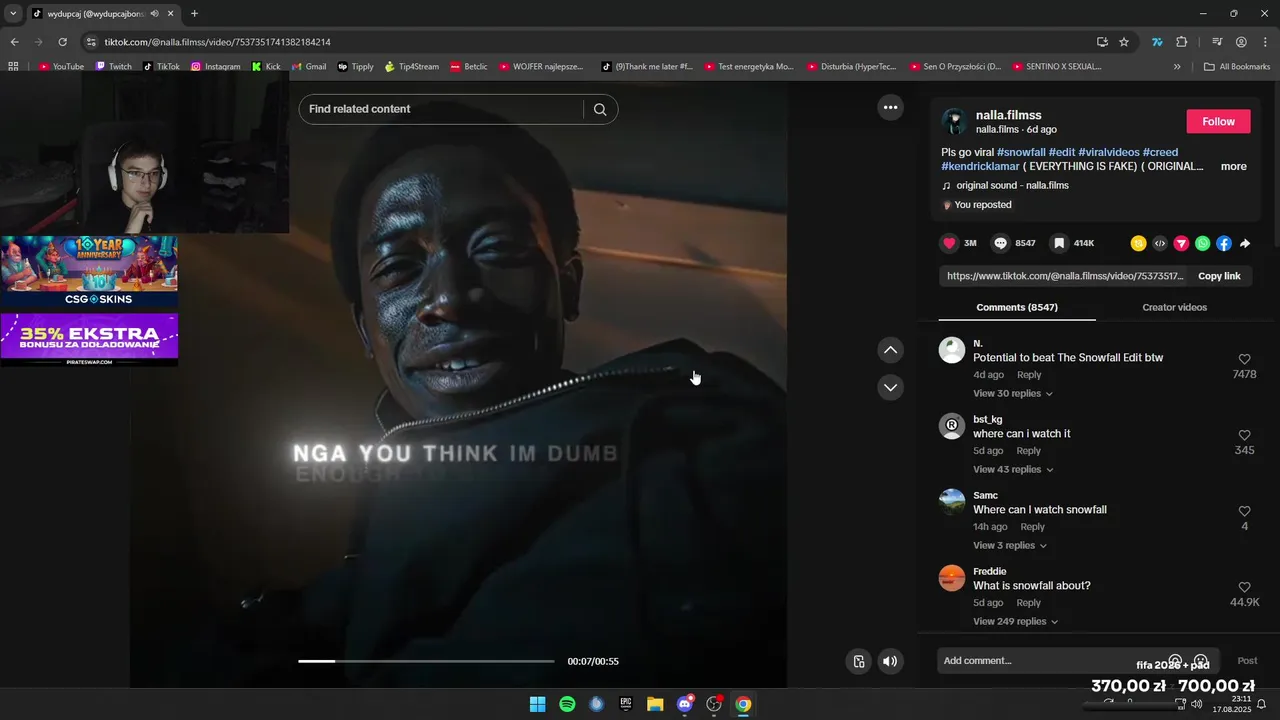Save video using the bookmark icon
The image size is (1280, 720).
click(1059, 243)
